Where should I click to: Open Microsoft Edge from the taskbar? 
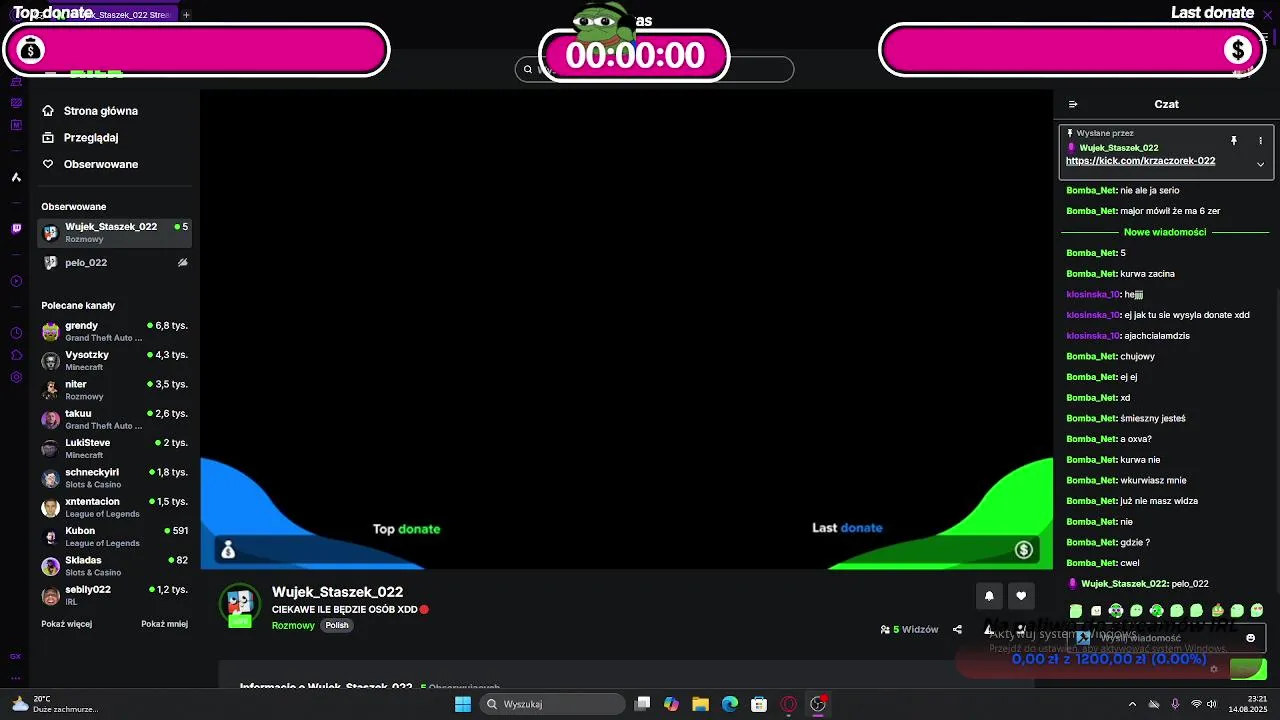coord(730,704)
